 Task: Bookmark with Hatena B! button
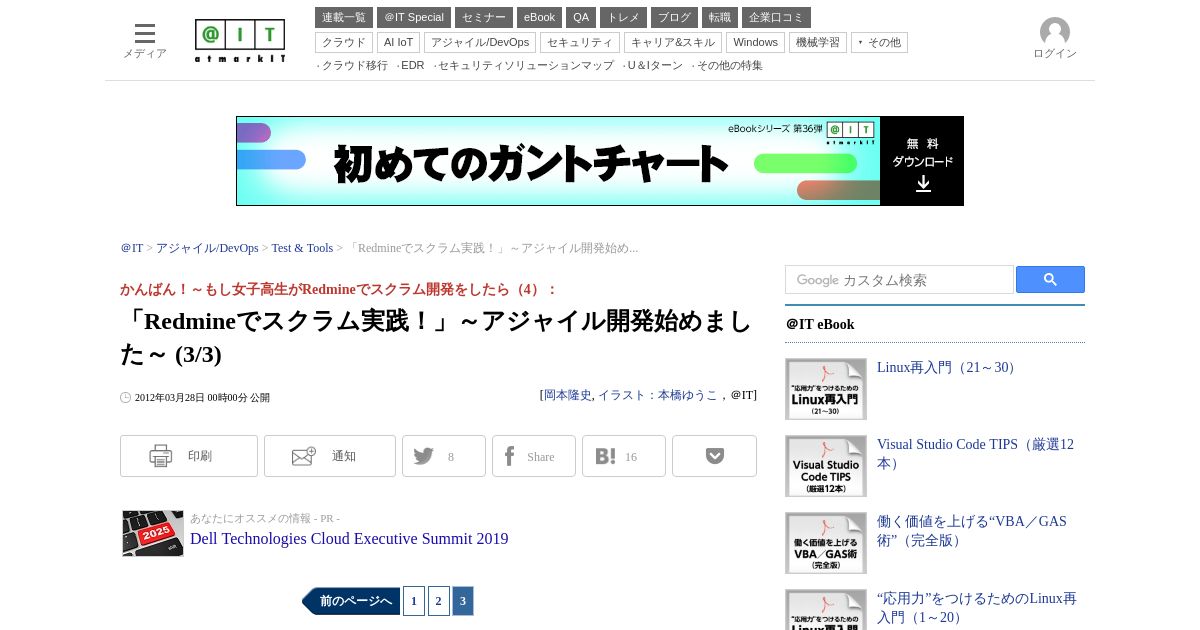pyautogui.click(x=624, y=456)
